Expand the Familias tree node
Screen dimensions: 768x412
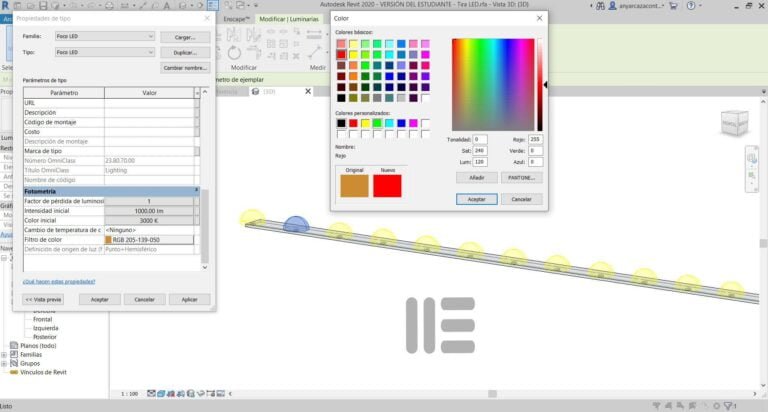[x=5, y=353]
